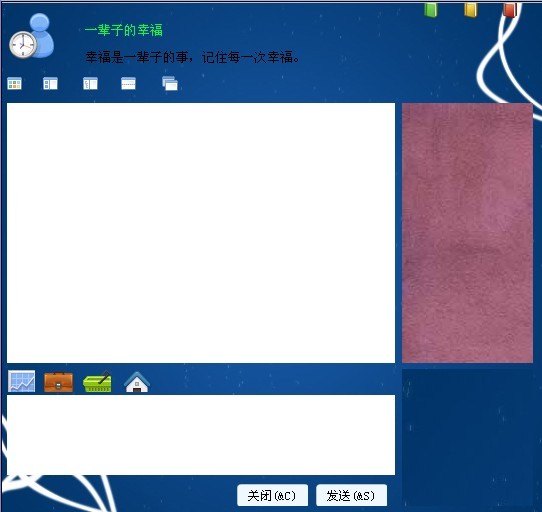Click the yellow book icon
The width and height of the screenshot is (542, 512).
coord(471,10)
